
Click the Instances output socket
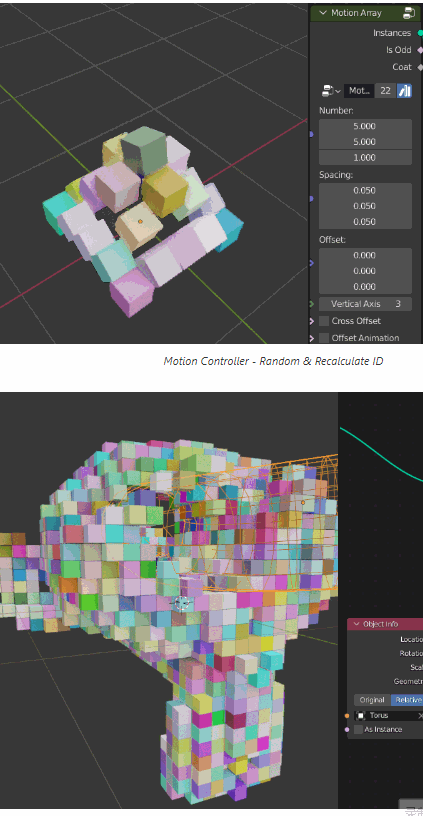click(420, 33)
